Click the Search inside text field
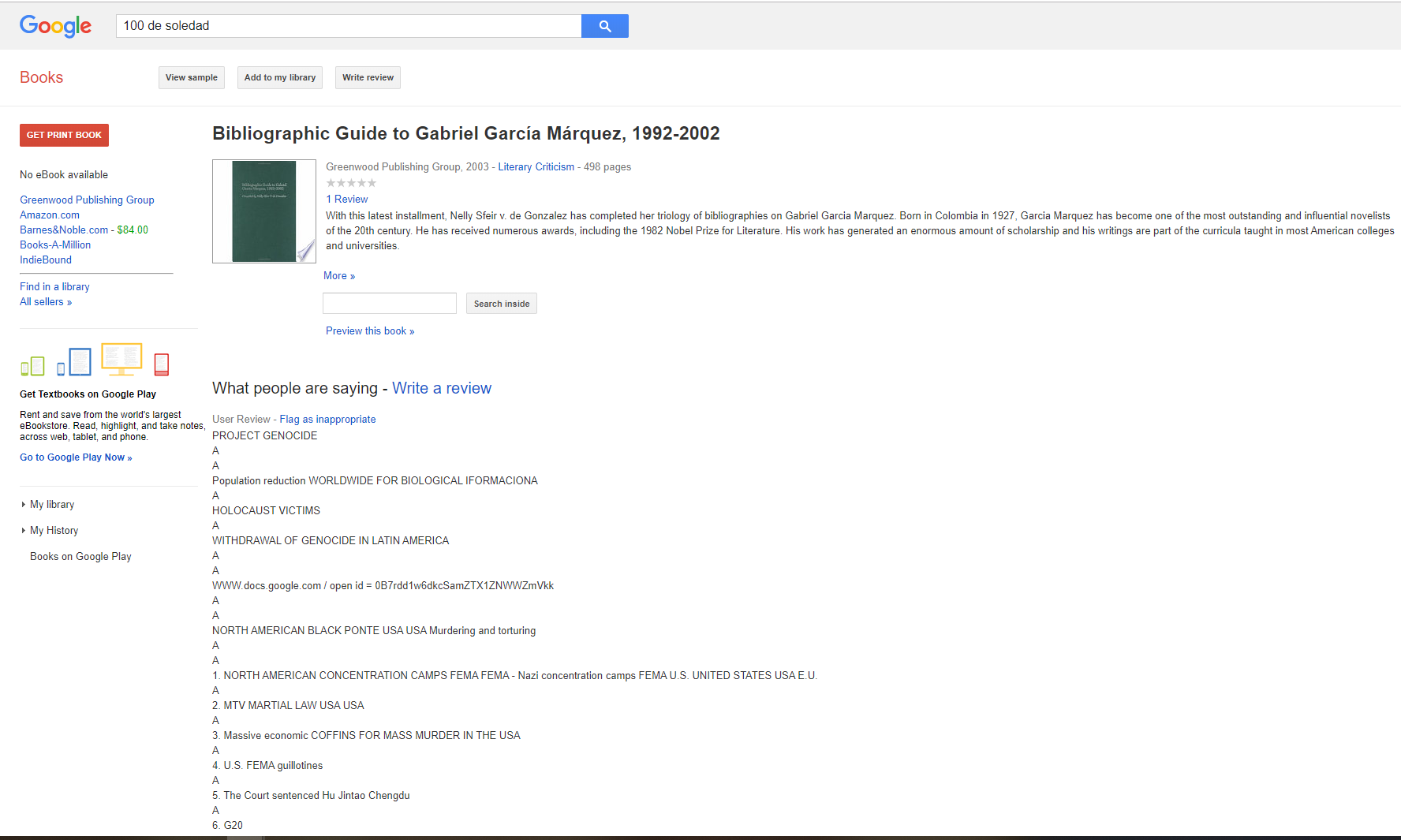The image size is (1401, 840). (x=390, y=304)
